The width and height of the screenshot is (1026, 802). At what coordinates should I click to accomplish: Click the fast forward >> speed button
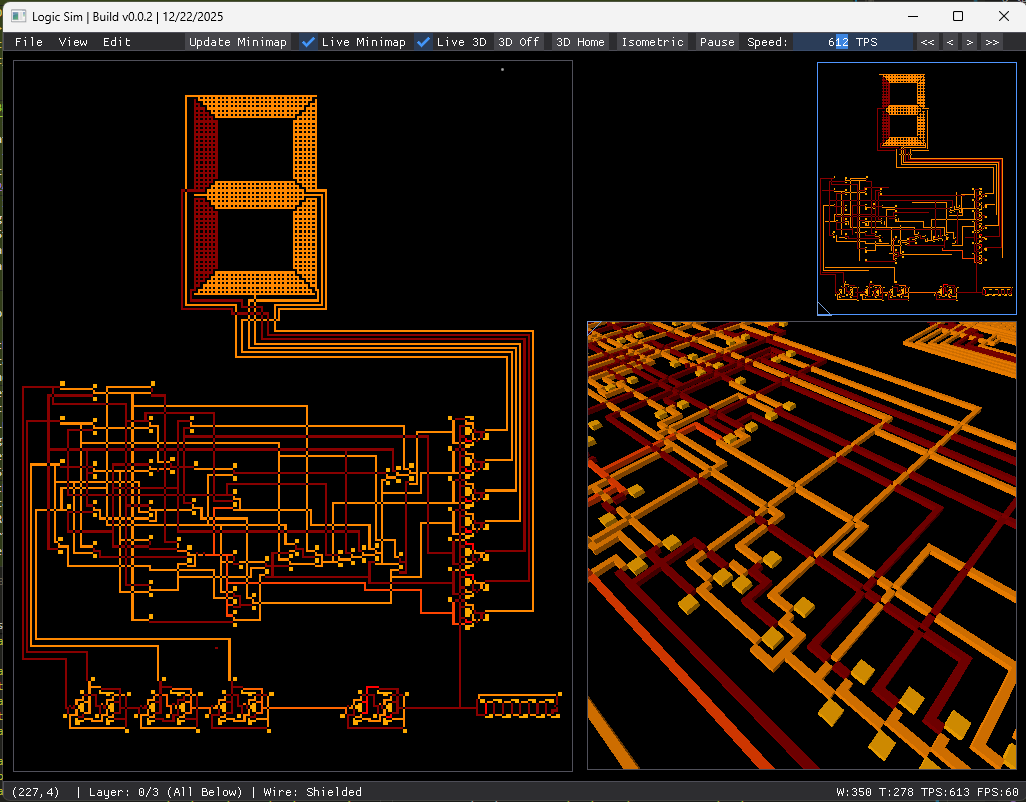(x=991, y=42)
